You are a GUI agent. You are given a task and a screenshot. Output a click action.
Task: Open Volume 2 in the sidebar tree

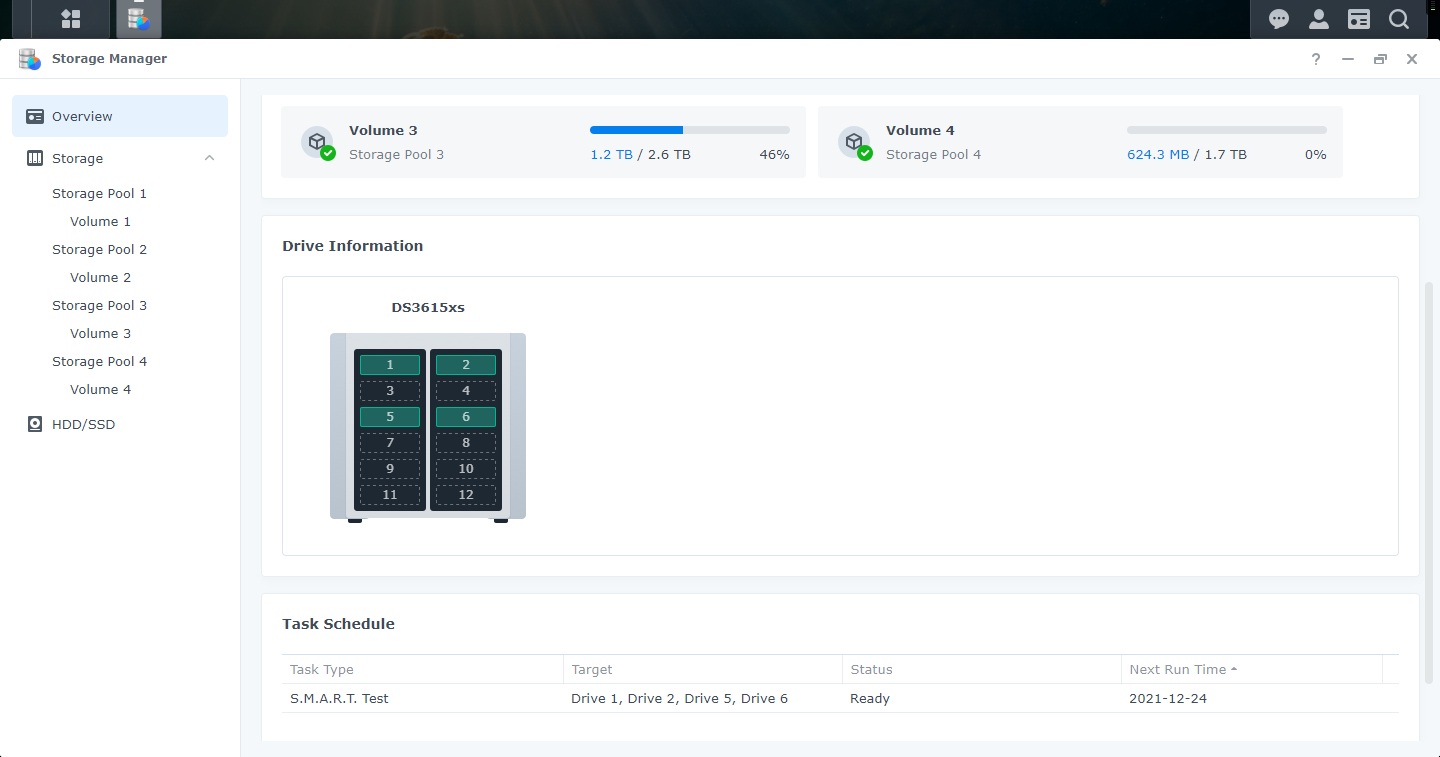(100, 277)
